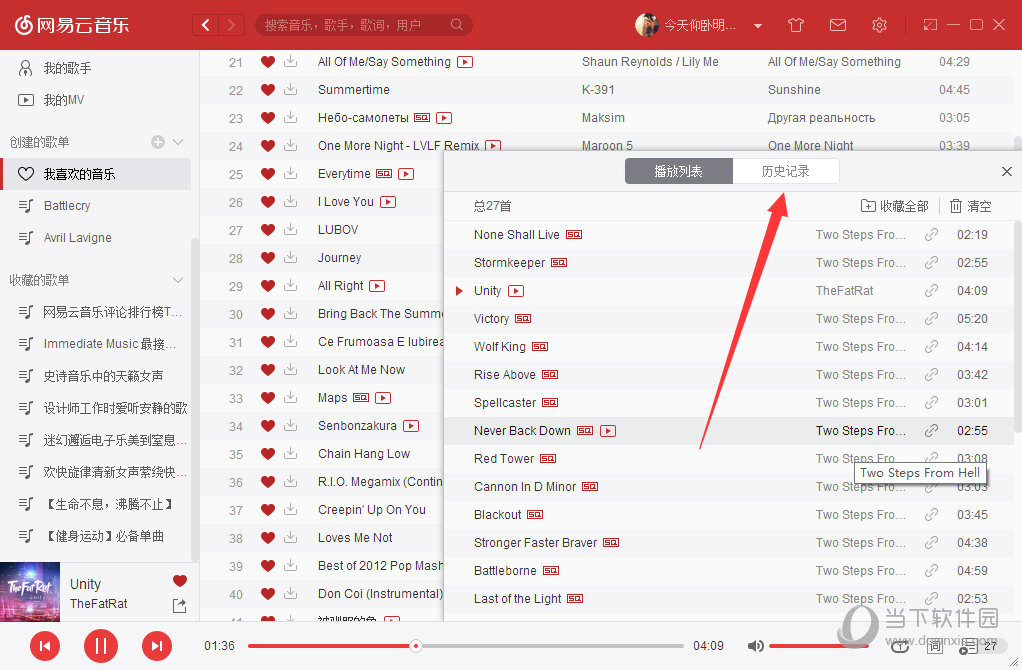1022x670 pixels.
Task: Toggle the lyrics (词) button in bottom bar
Action: tap(934, 646)
